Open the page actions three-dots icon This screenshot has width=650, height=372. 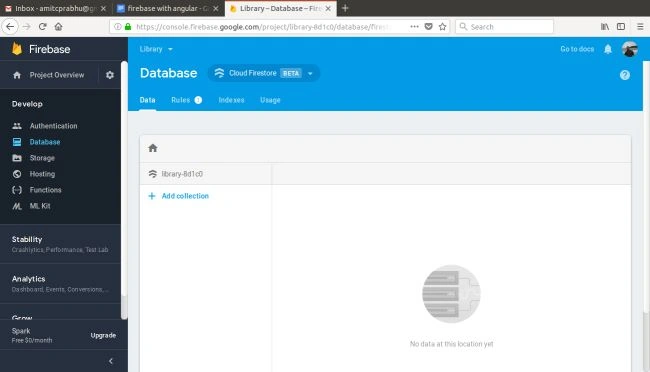pos(414,27)
